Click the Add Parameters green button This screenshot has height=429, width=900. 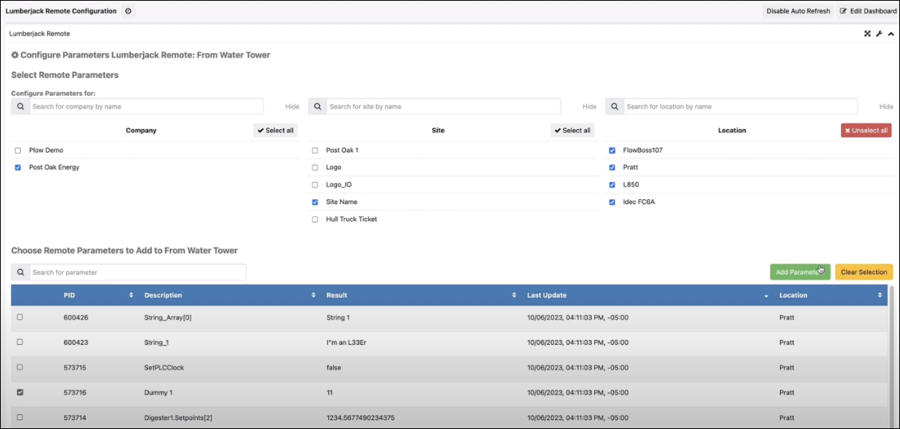click(x=800, y=272)
